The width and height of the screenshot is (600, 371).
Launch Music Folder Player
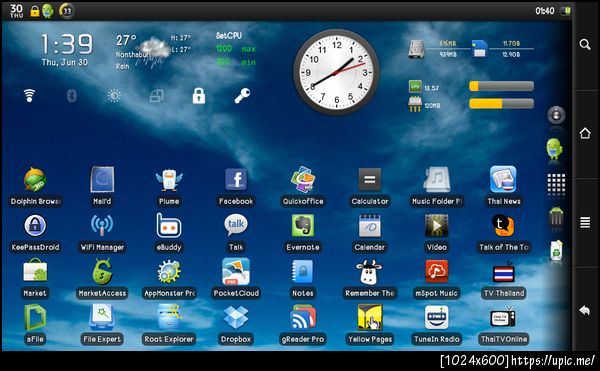[437, 180]
